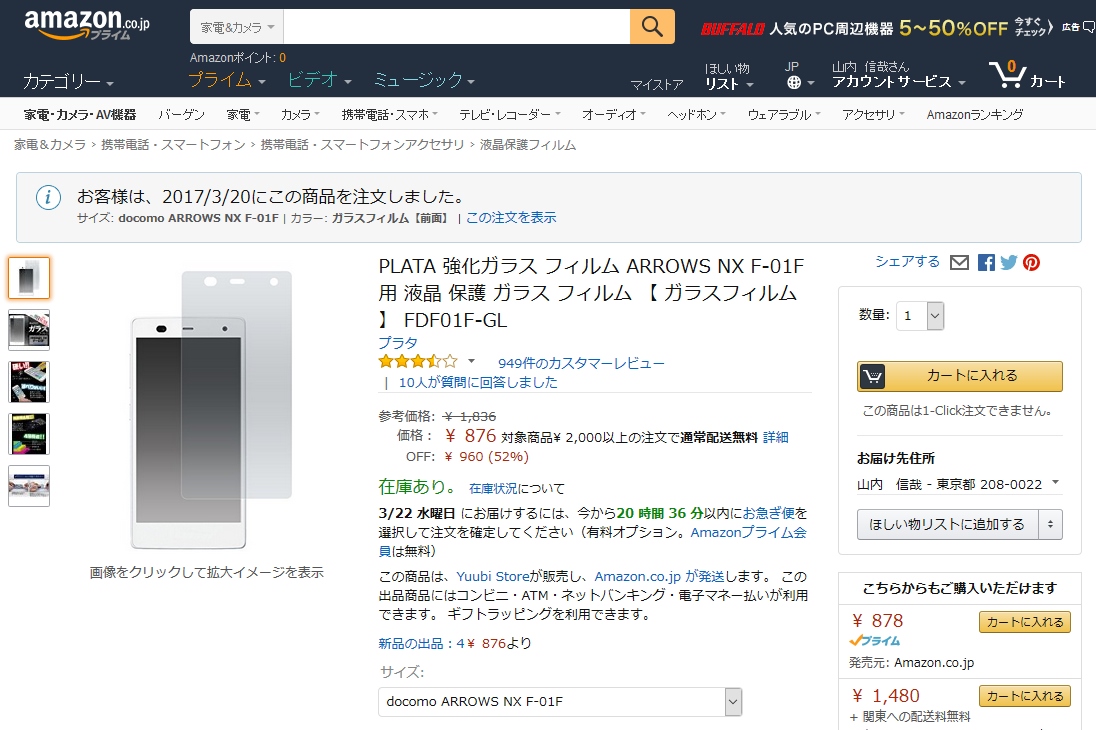Image resolution: width=1096 pixels, height=730 pixels.
Task: Open ウェアラブル nav menu
Action: coord(784,115)
